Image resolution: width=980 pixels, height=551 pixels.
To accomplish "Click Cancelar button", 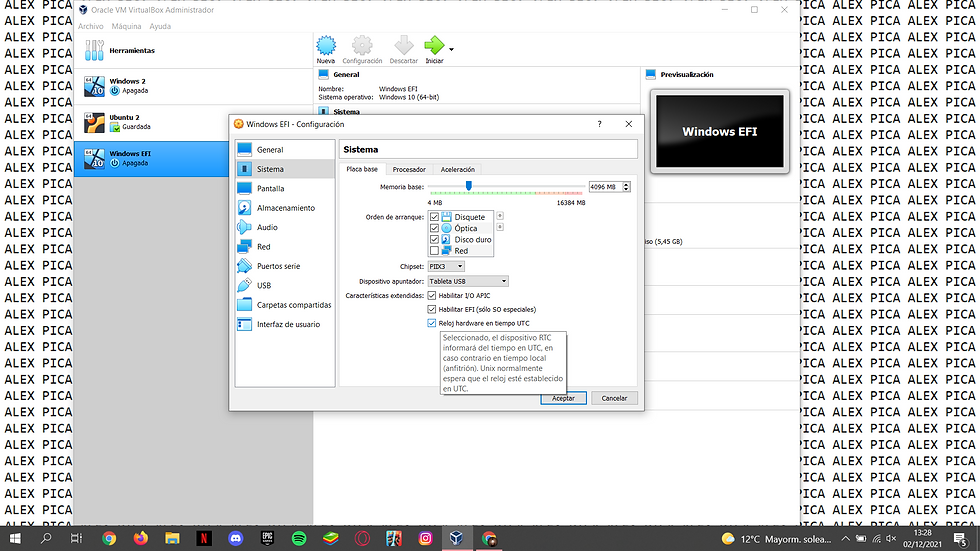I will (x=614, y=398).
